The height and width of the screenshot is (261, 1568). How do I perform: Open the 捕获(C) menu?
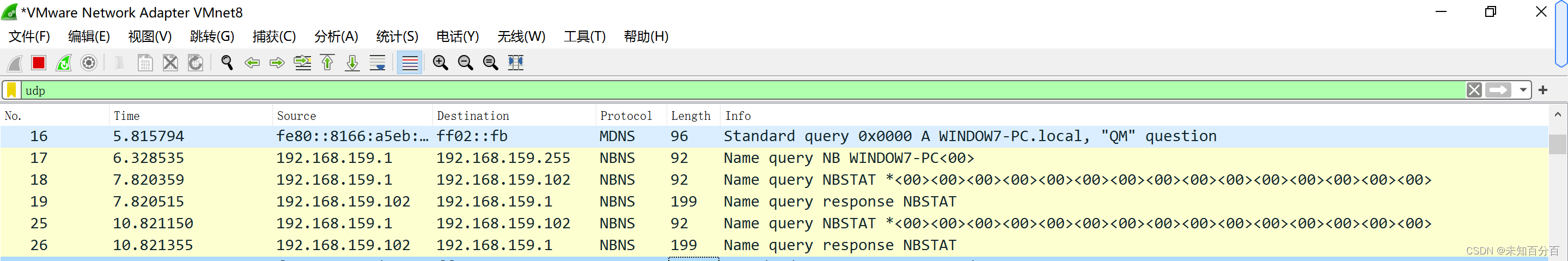click(274, 37)
